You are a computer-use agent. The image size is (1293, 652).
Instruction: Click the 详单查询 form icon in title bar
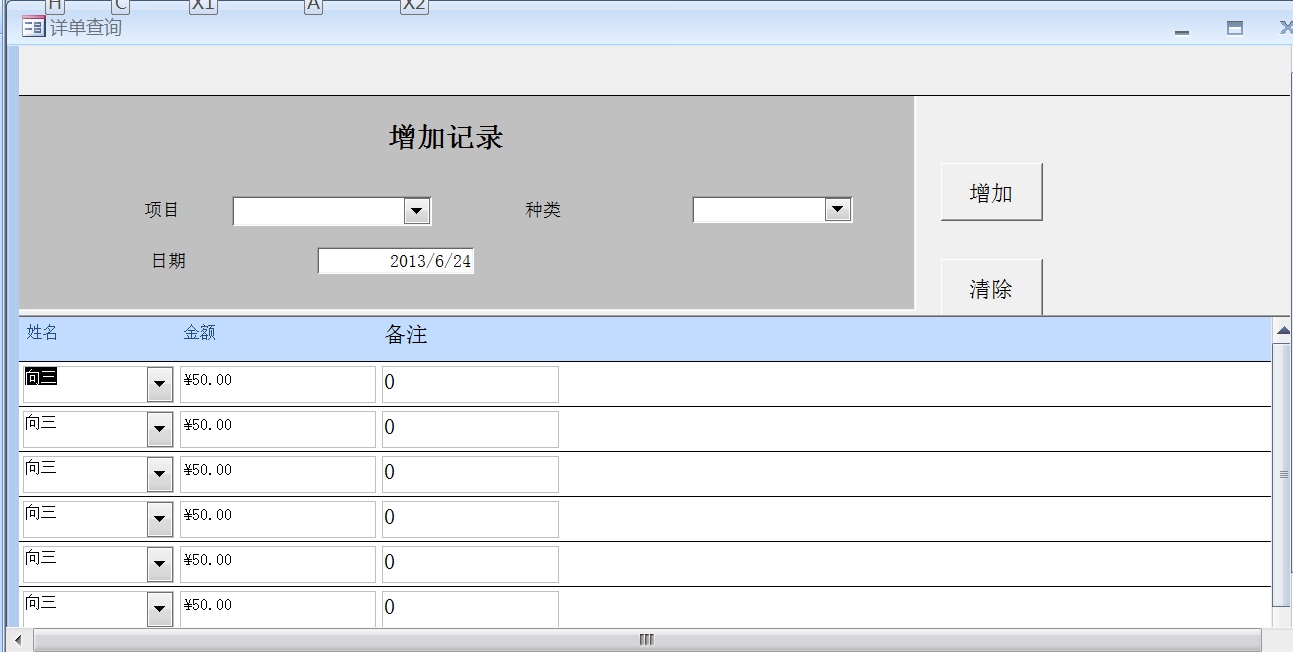pyautogui.click(x=33, y=27)
